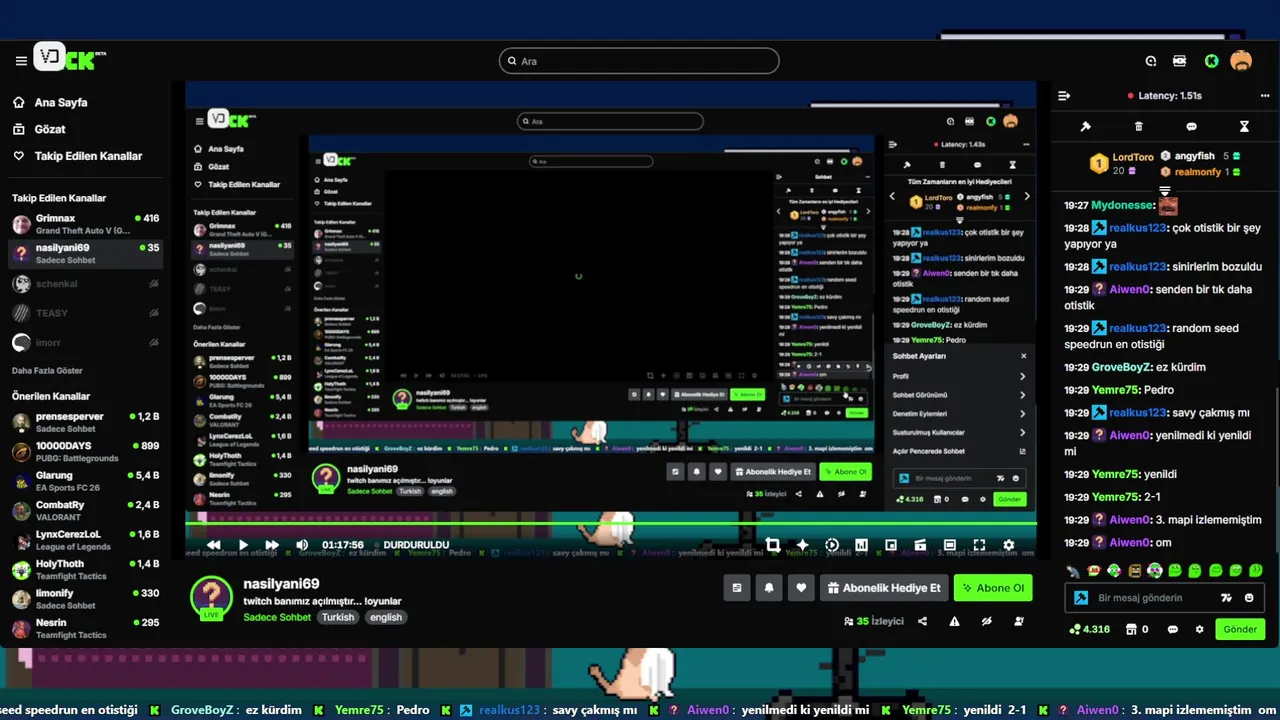This screenshot has width=1280, height=720.
Task: Click the nasilyani69 channel avatar
Action: pos(211,597)
